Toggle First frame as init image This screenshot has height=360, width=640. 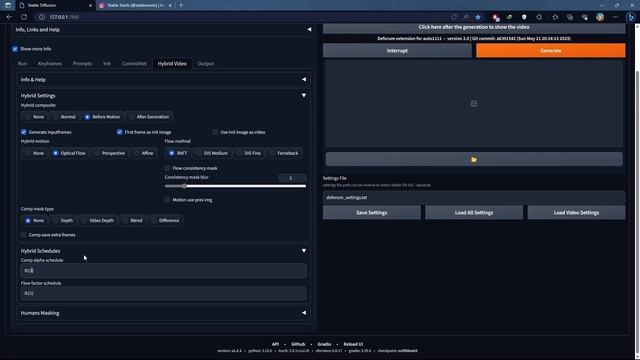120,132
